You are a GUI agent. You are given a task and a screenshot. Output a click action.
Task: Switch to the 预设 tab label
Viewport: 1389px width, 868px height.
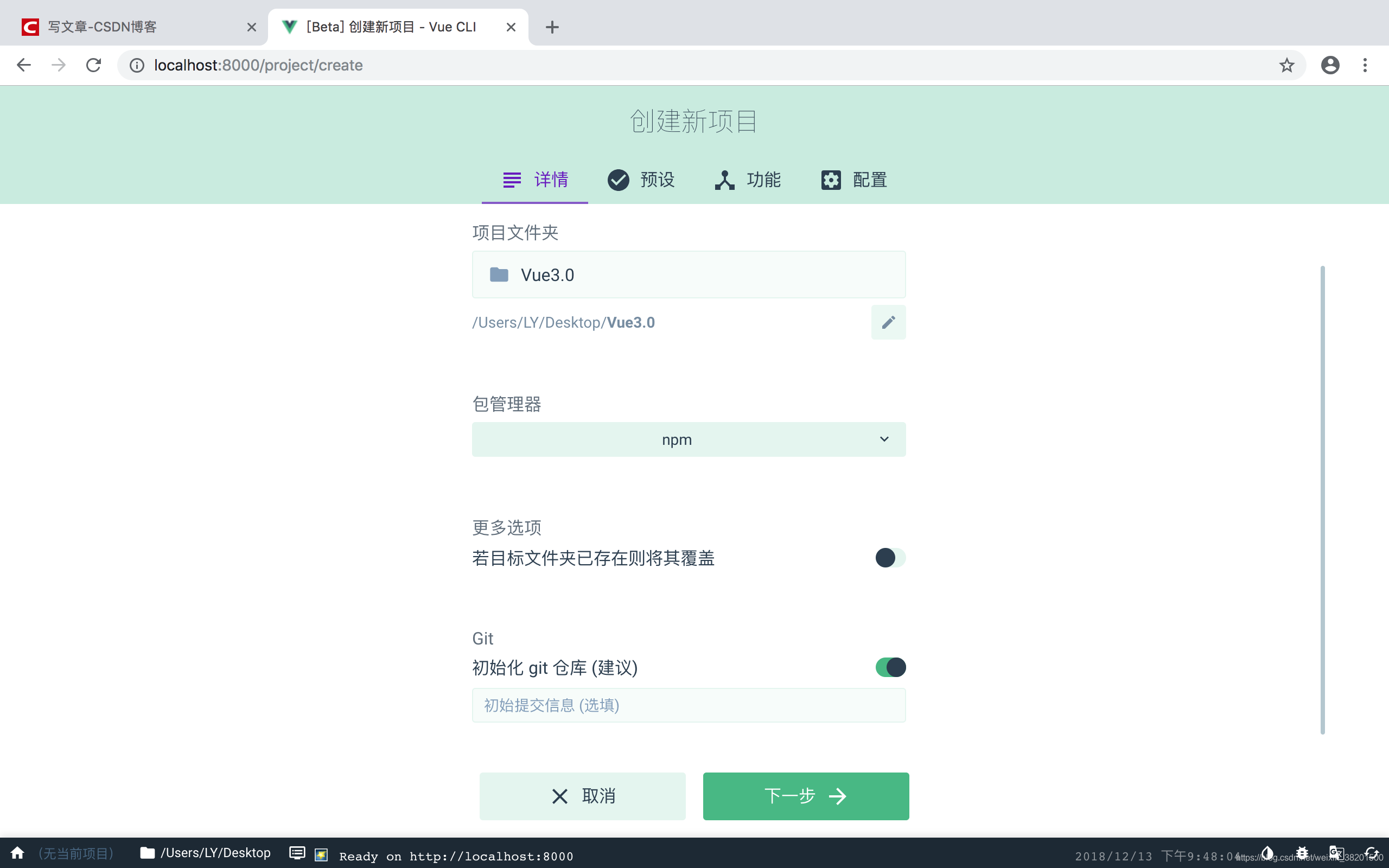pos(657,180)
